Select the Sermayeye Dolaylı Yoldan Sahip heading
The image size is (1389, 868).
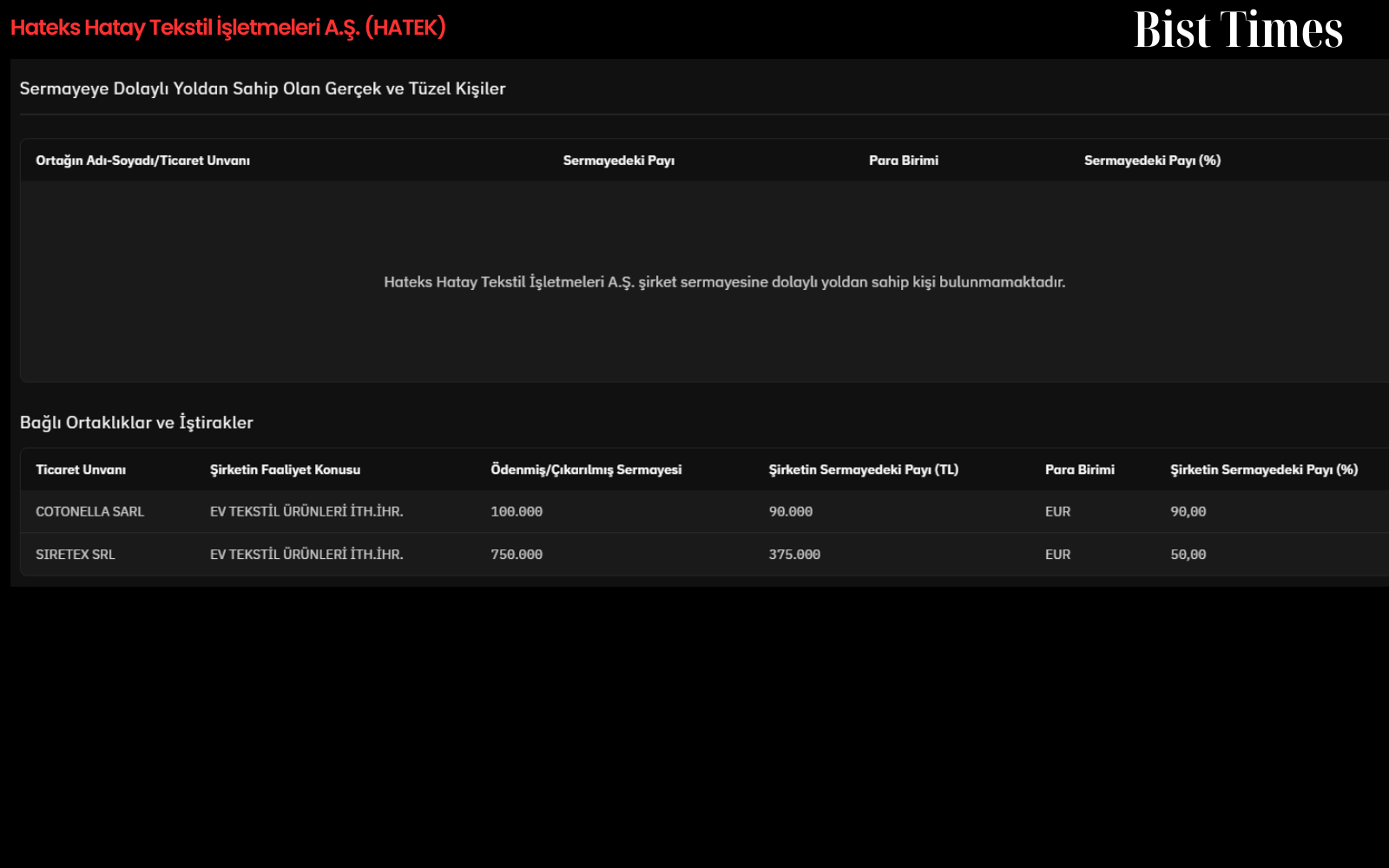[x=262, y=89]
